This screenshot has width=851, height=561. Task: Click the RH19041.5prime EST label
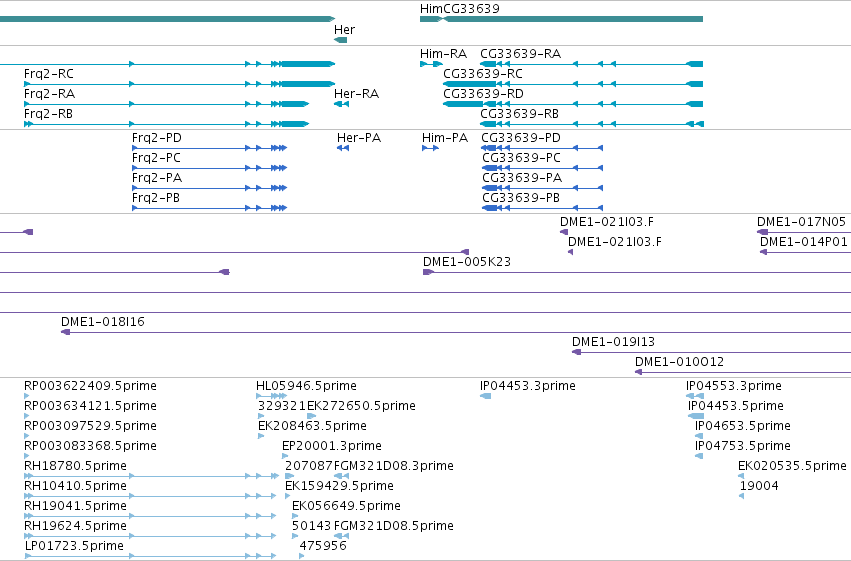click(75, 506)
